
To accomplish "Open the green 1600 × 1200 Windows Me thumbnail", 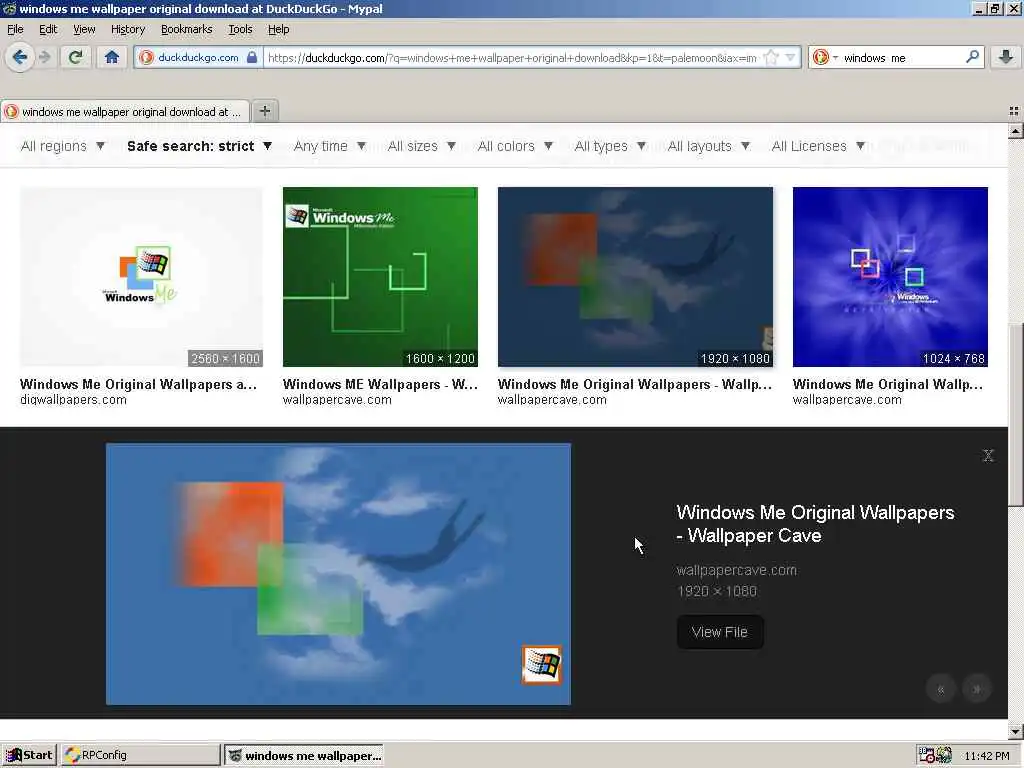I will (380, 277).
